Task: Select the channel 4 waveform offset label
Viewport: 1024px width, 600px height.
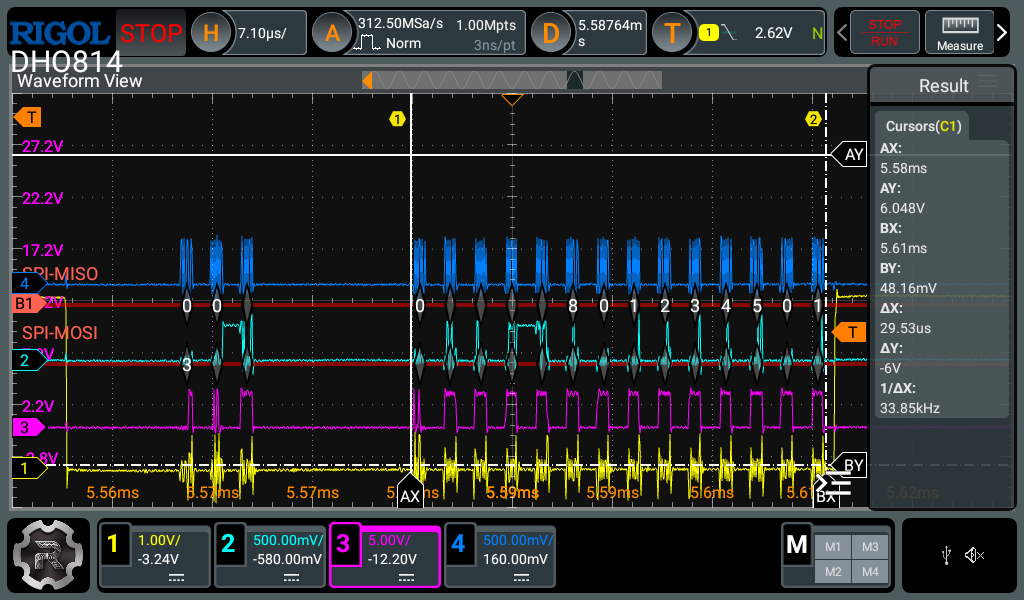Action: point(29,283)
